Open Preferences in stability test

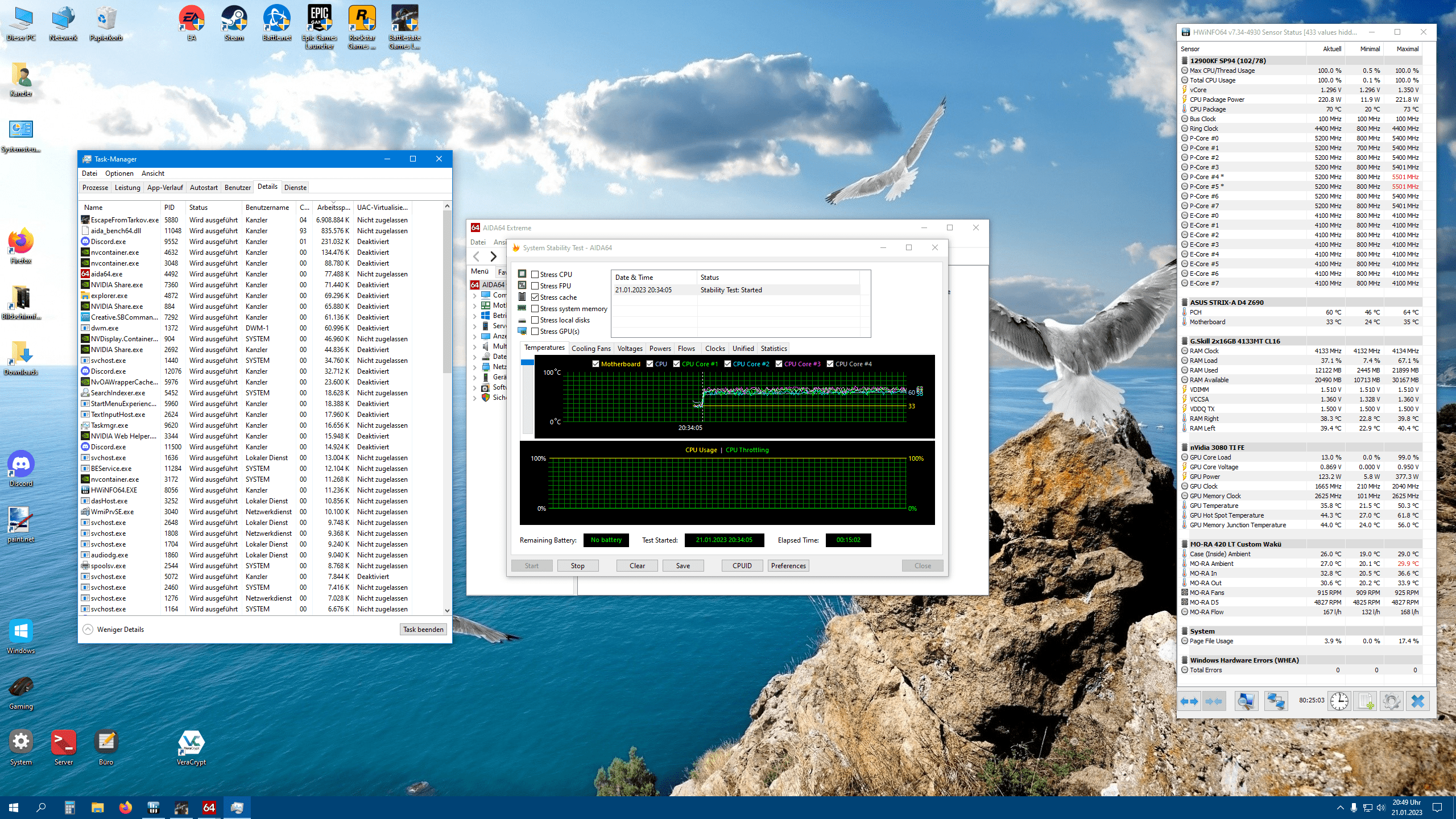point(788,566)
